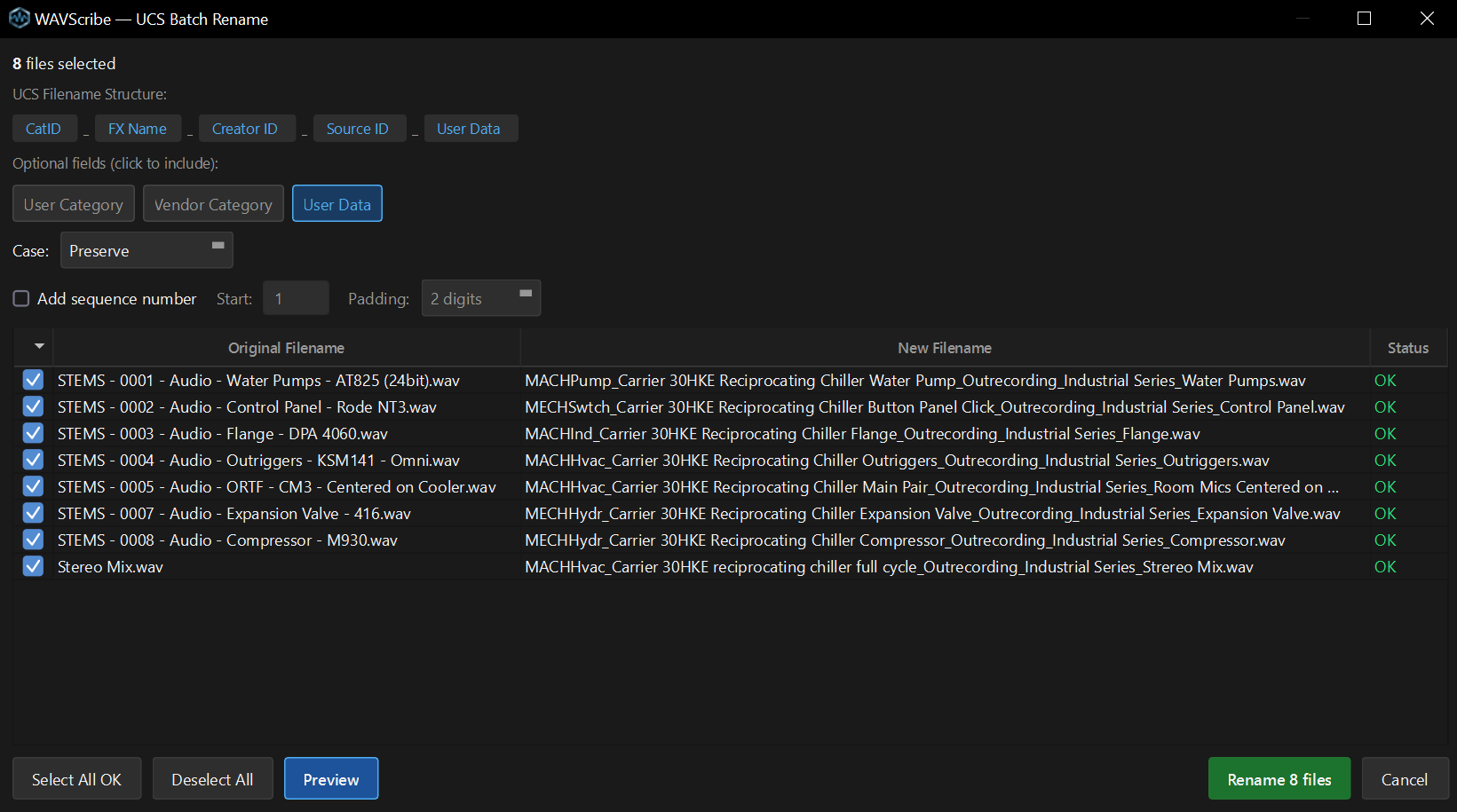
Task: Click the Deselect All button
Action: [212, 779]
